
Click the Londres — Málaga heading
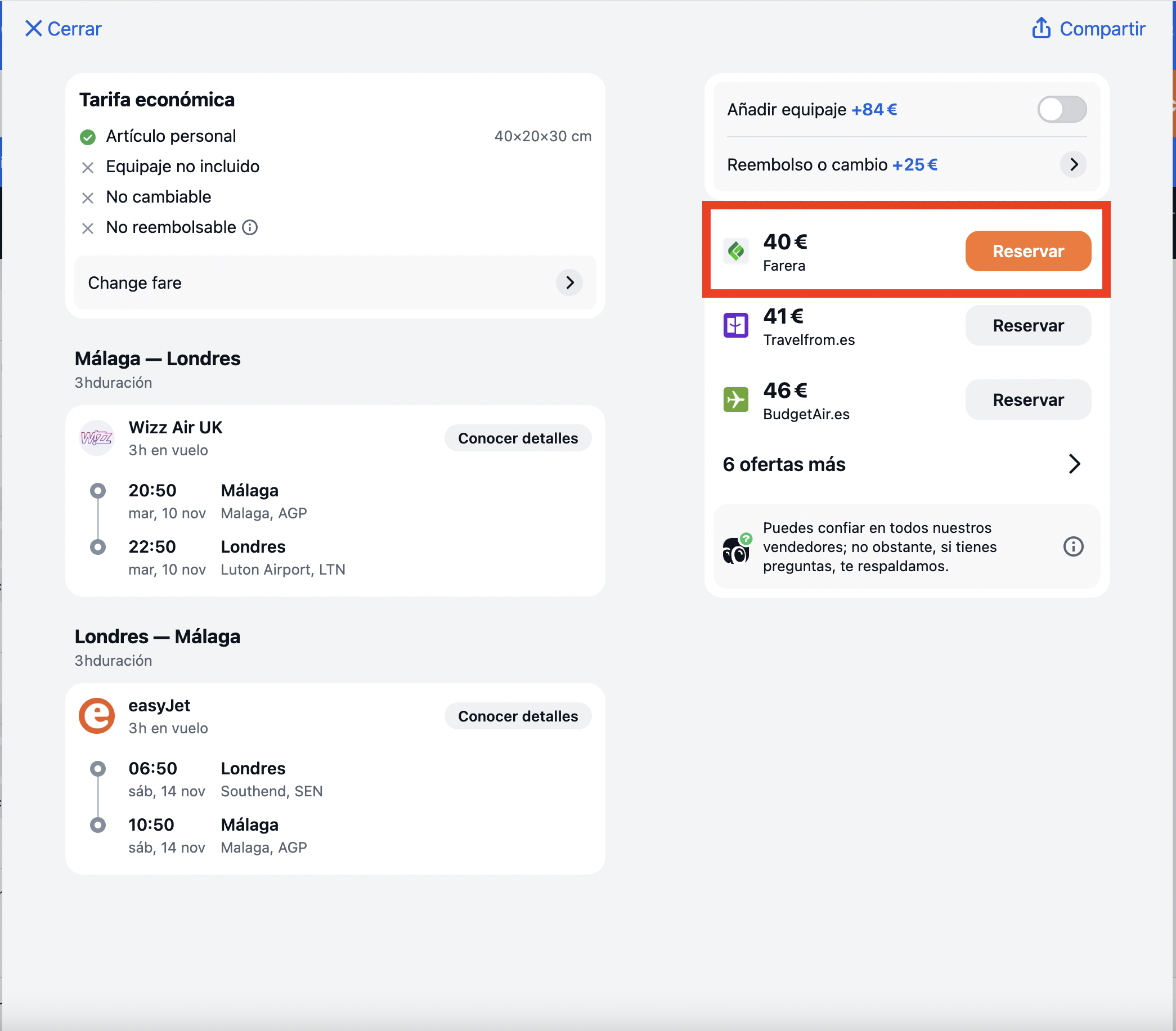[x=158, y=636]
